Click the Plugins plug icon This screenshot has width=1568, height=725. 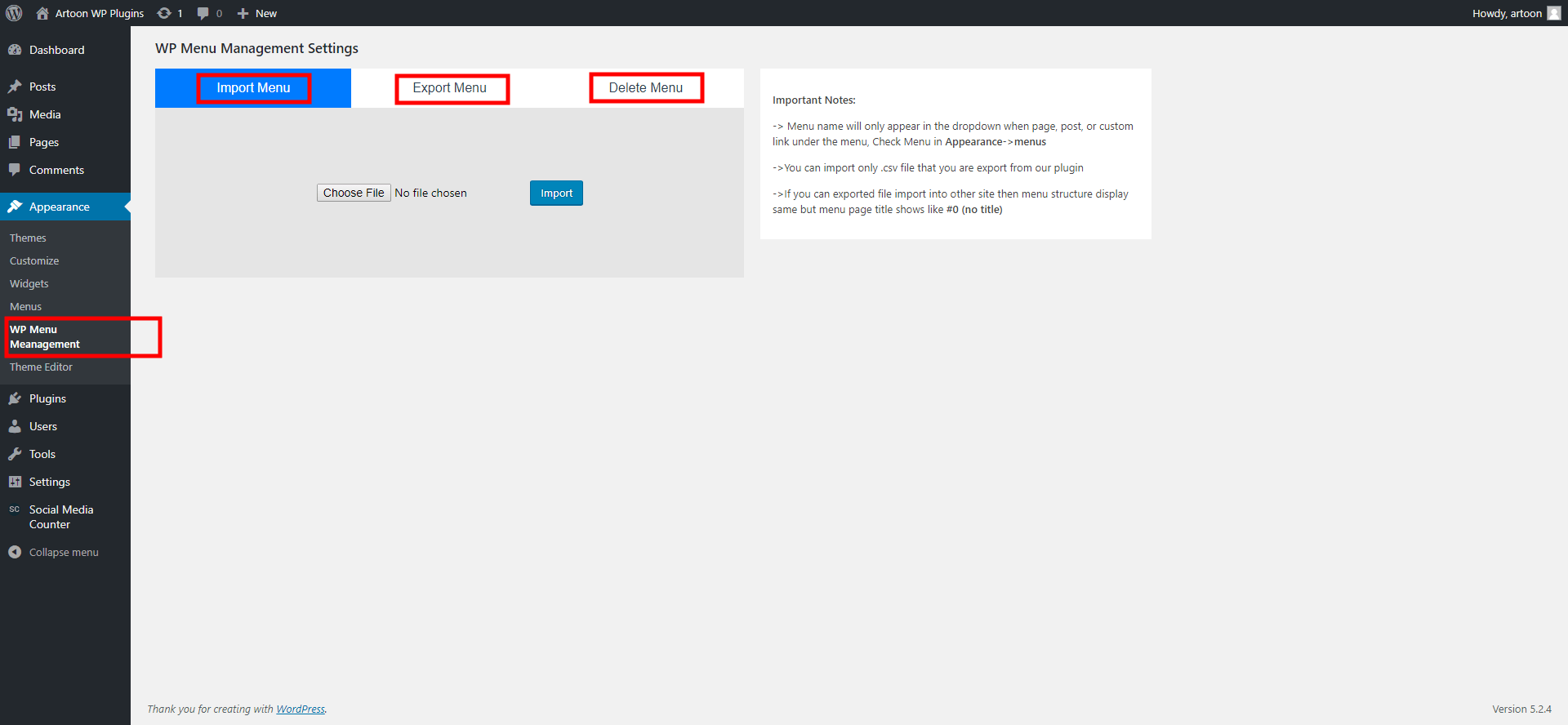coord(15,398)
